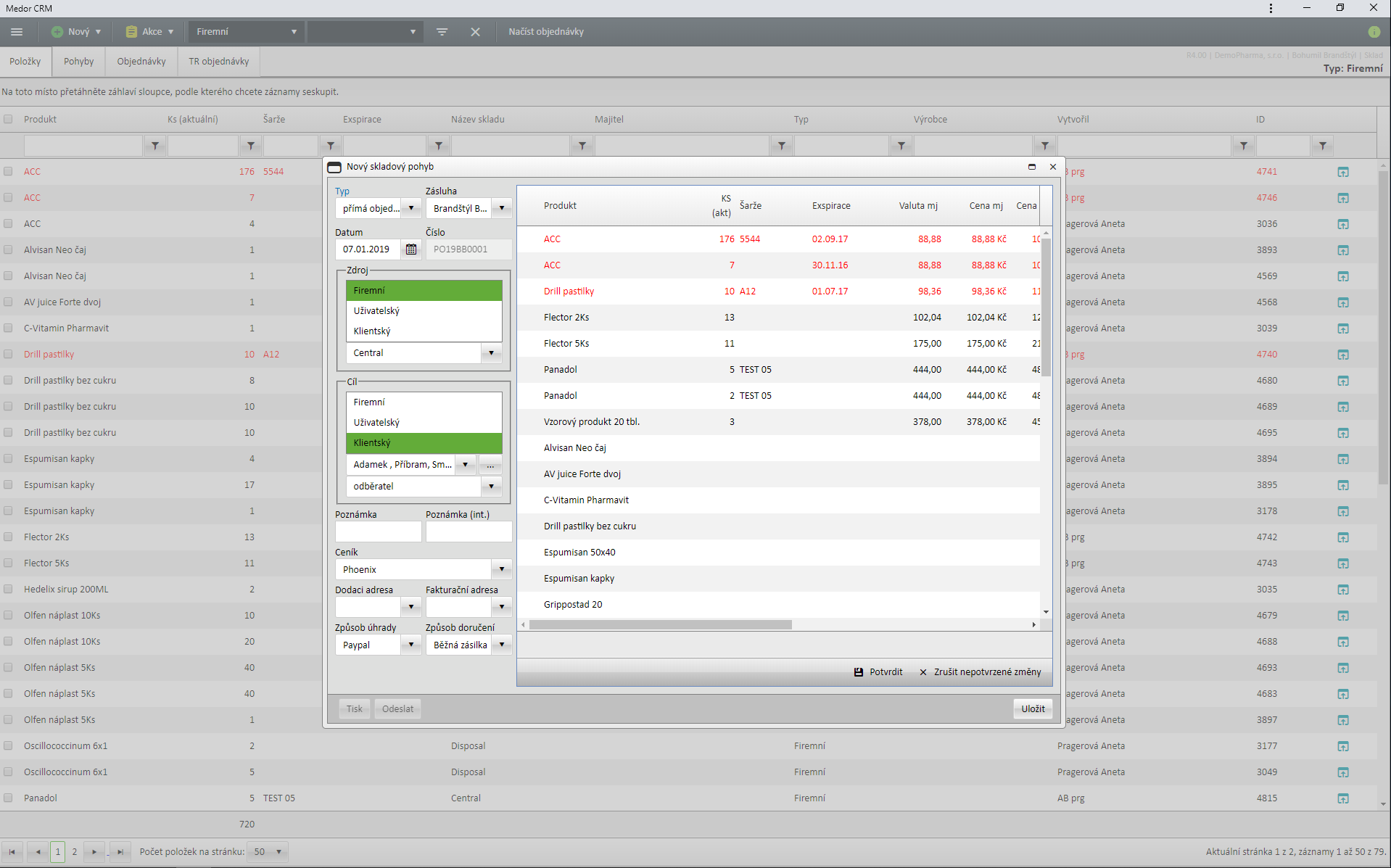The image size is (1391, 868).
Task: Expand the Akce dropdown in toolbar
Action: click(x=170, y=32)
